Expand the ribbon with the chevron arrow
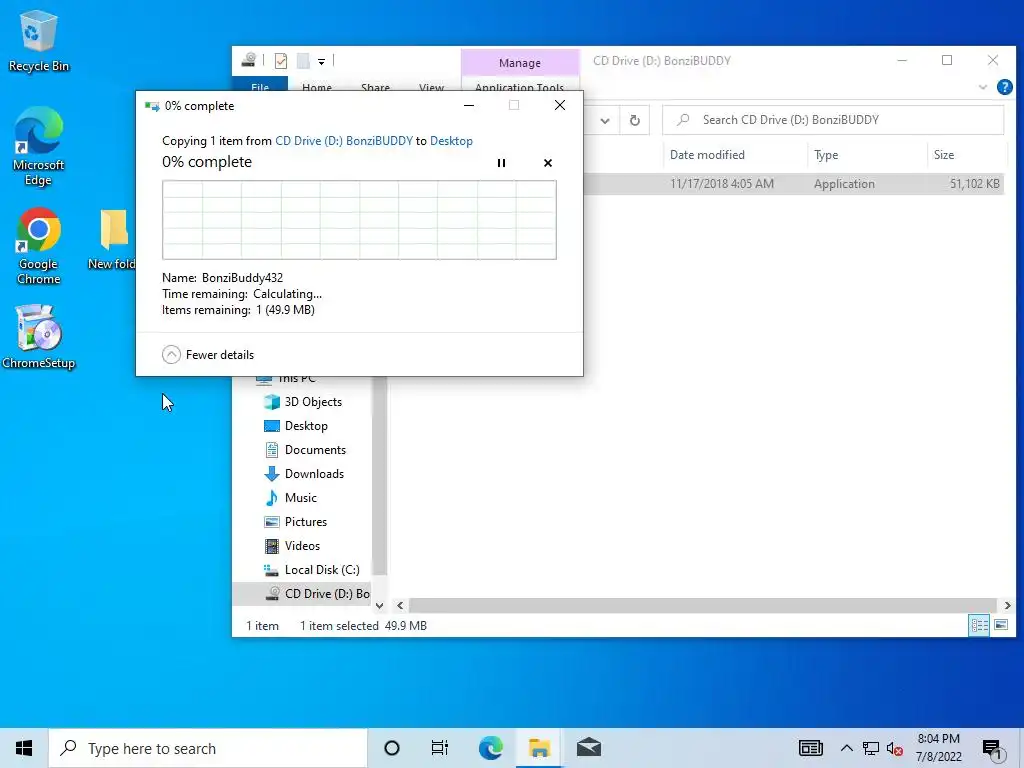 pyautogui.click(x=982, y=87)
